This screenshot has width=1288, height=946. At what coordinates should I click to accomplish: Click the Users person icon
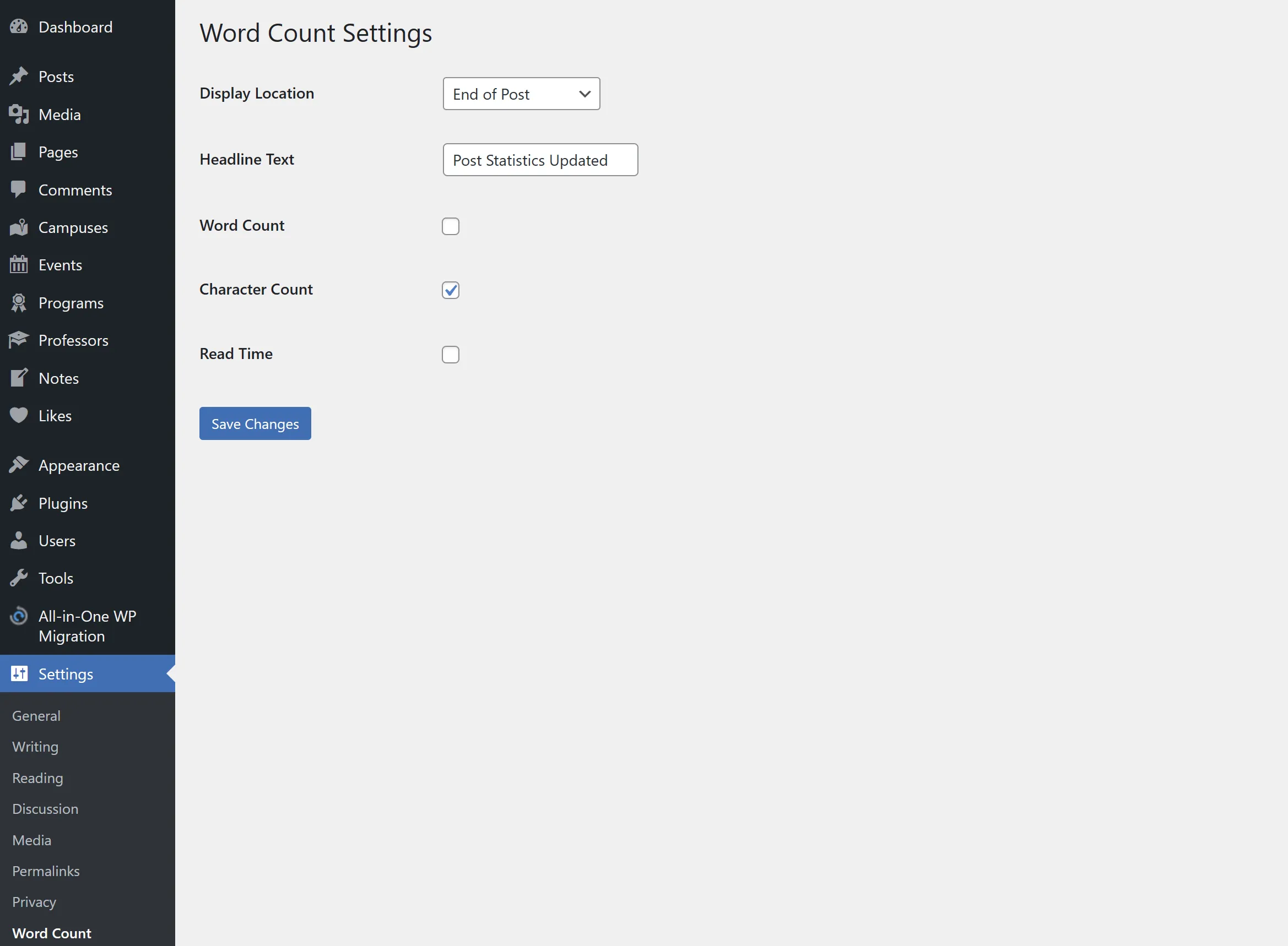click(x=18, y=541)
